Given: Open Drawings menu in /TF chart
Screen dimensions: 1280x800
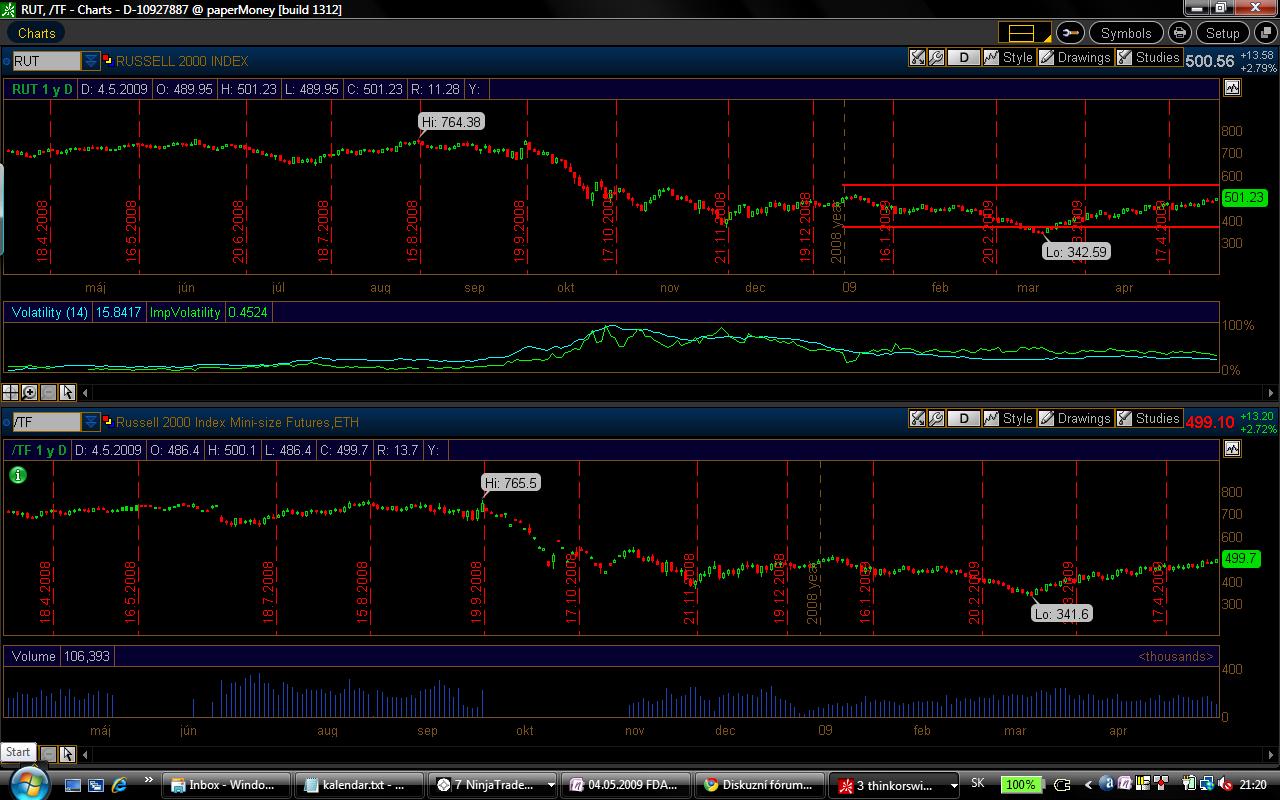Looking at the screenshot, I should 1075,419.
